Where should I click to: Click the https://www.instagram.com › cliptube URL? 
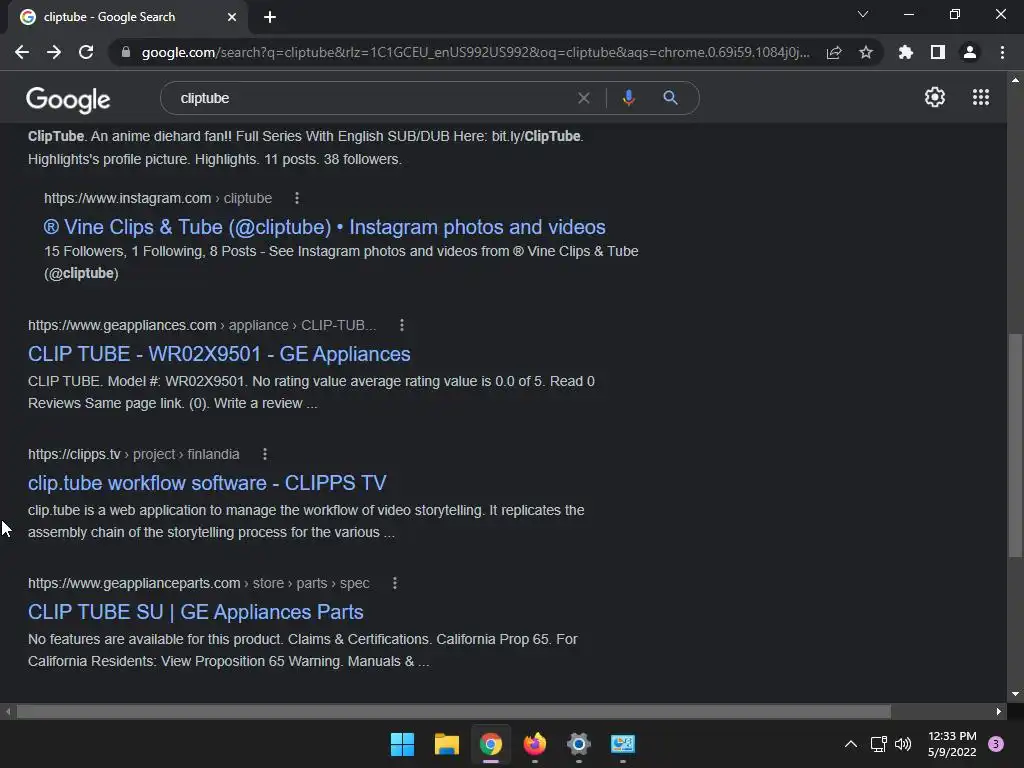[158, 198]
